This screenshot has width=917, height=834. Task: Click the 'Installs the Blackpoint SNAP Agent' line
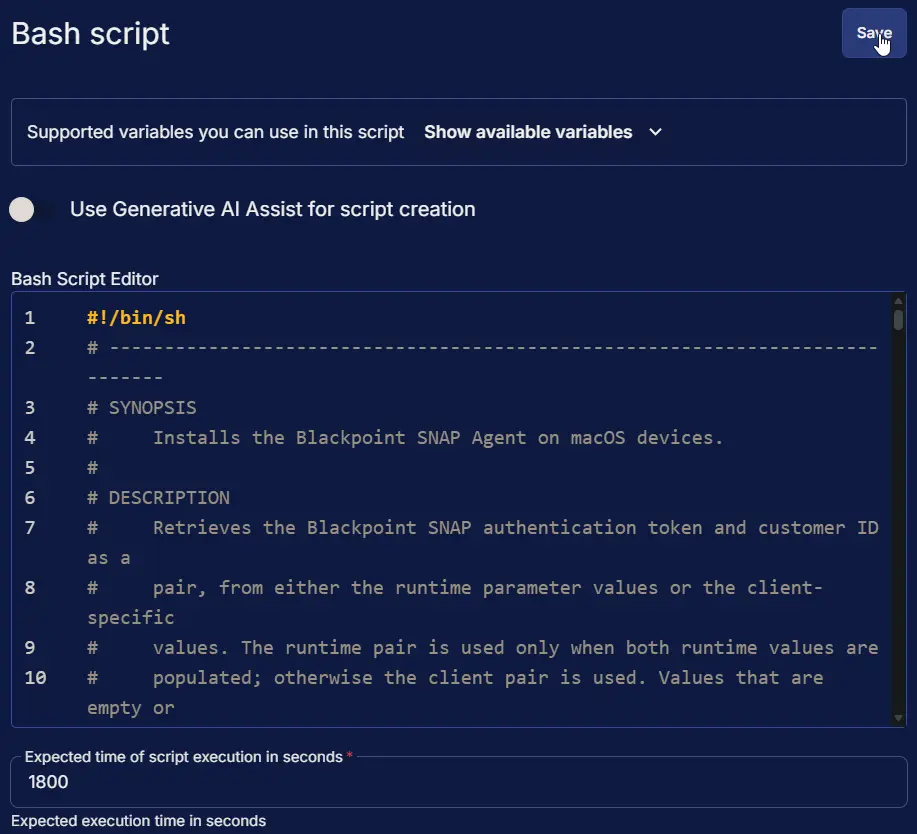tap(405, 437)
